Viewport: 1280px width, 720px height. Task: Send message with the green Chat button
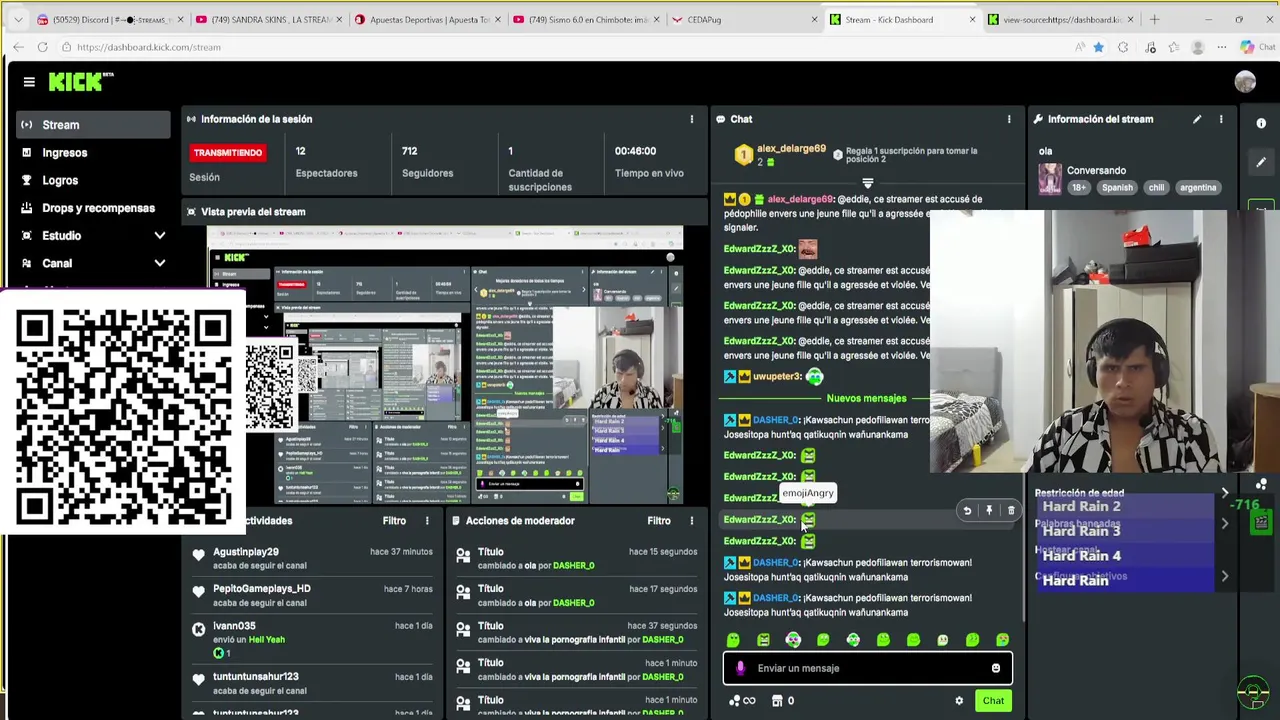(x=993, y=701)
